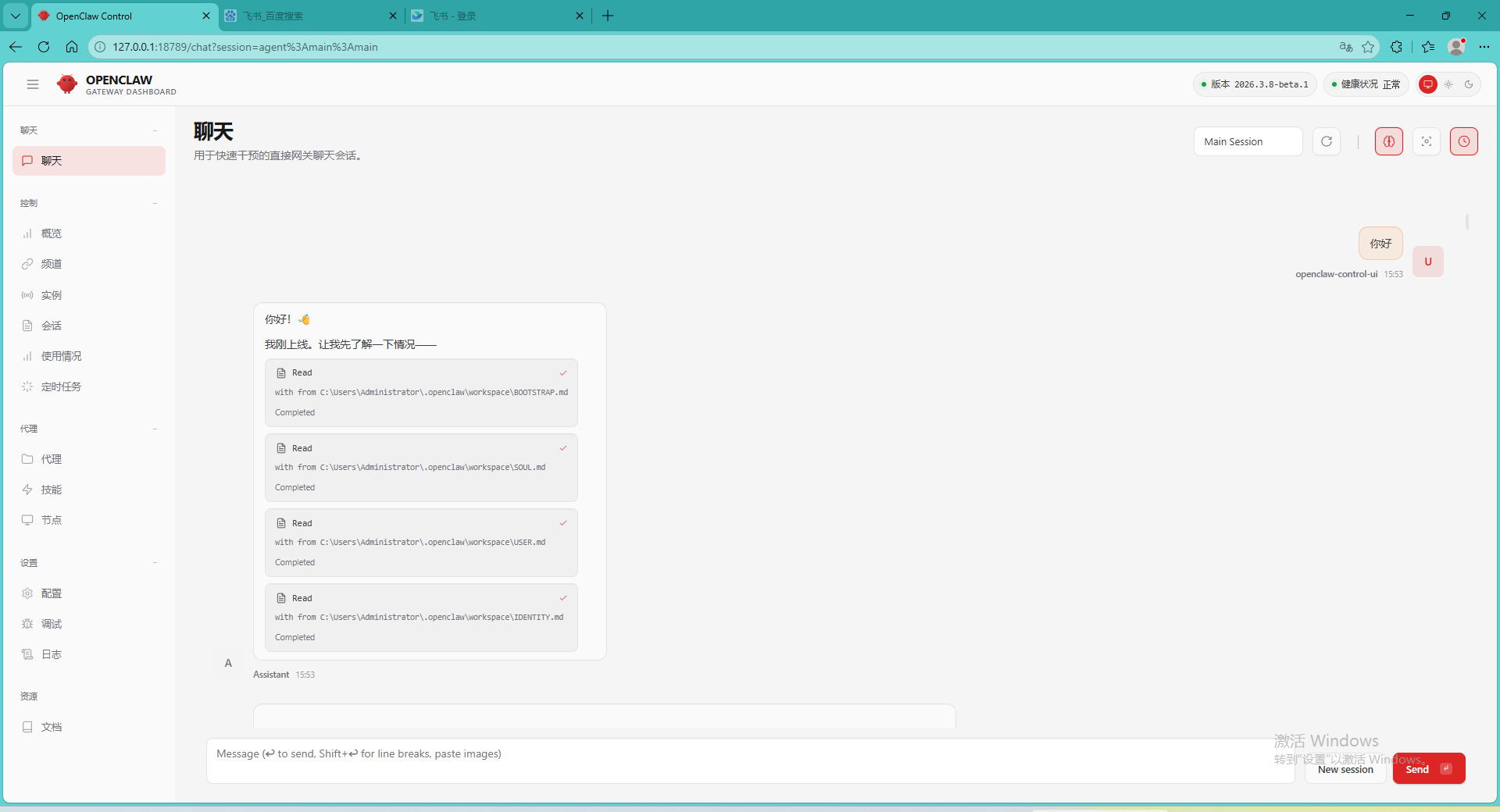This screenshot has width=1500, height=812.
Task: Open 概览 overview in sidebar
Action: [x=89, y=233]
